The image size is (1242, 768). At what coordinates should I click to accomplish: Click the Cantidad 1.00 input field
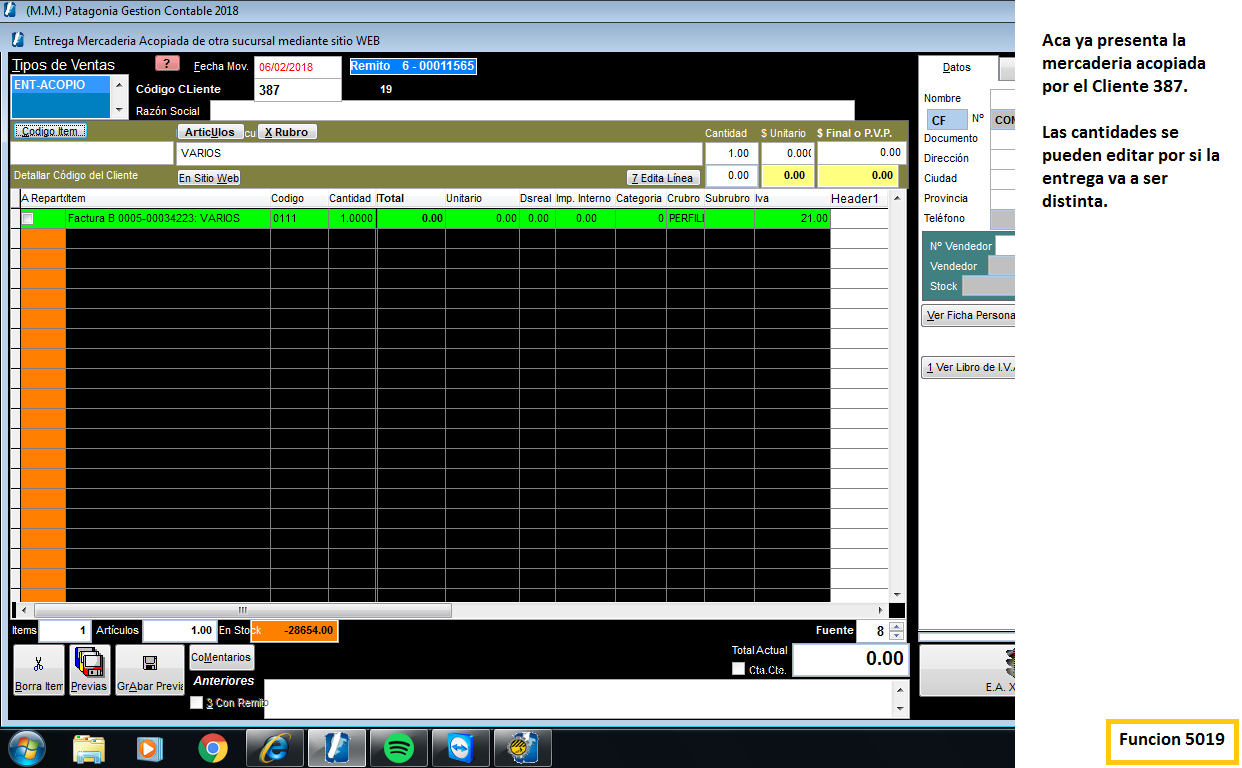(x=730, y=153)
